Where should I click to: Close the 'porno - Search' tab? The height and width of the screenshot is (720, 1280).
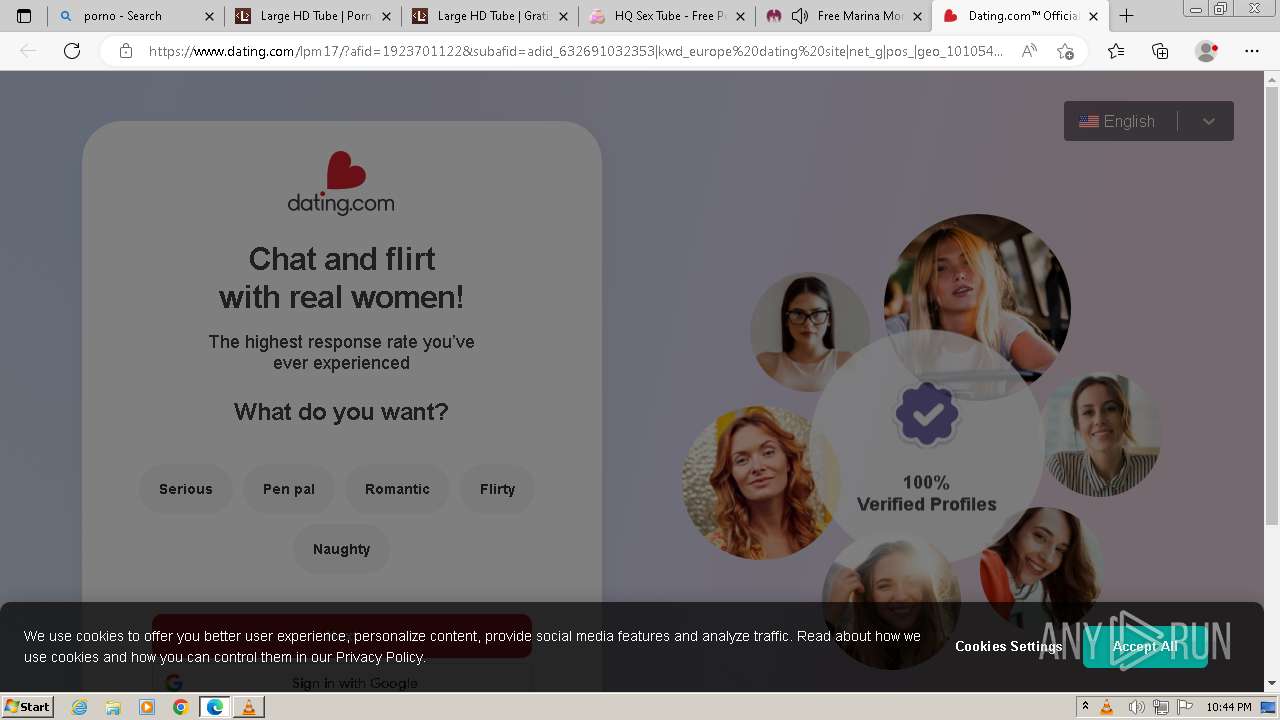[x=209, y=16]
